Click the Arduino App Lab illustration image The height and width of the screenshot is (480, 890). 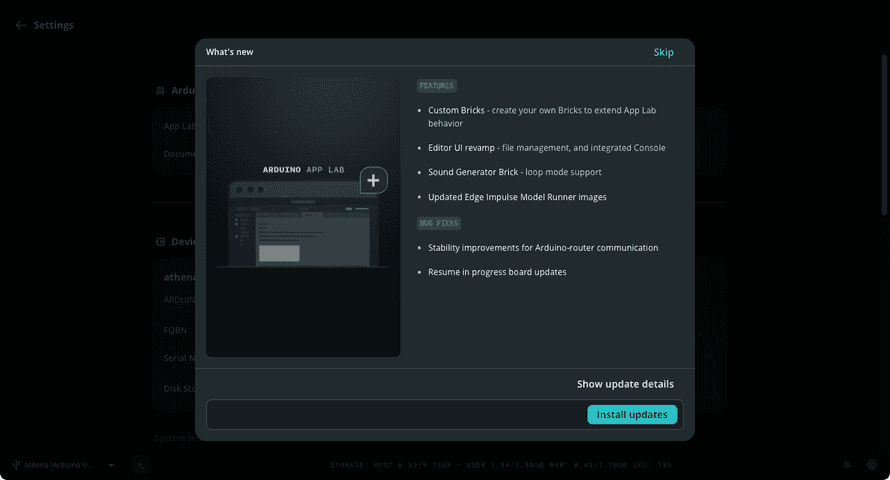(303, 217)
